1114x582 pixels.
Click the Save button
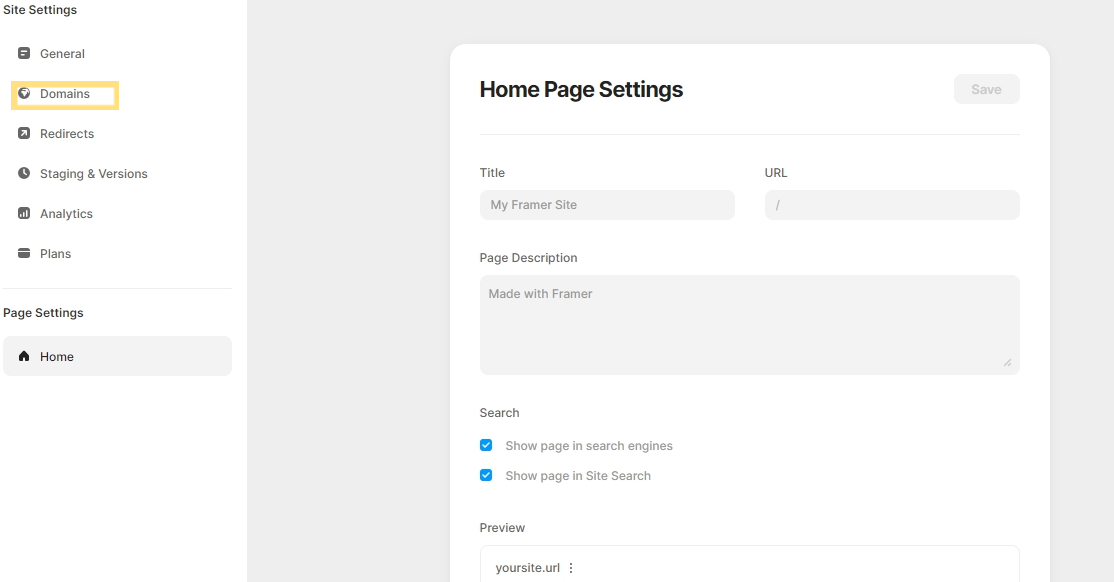tap(986, 90)
